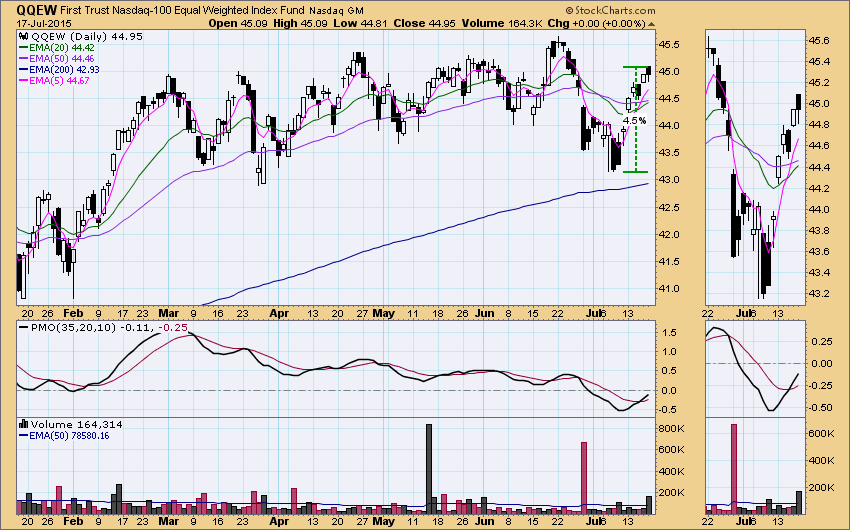This screenshot has width=850, height=530.
Task: Click the QQEW (Daily) 44.95 legend text
Action: tap(87, 36)
